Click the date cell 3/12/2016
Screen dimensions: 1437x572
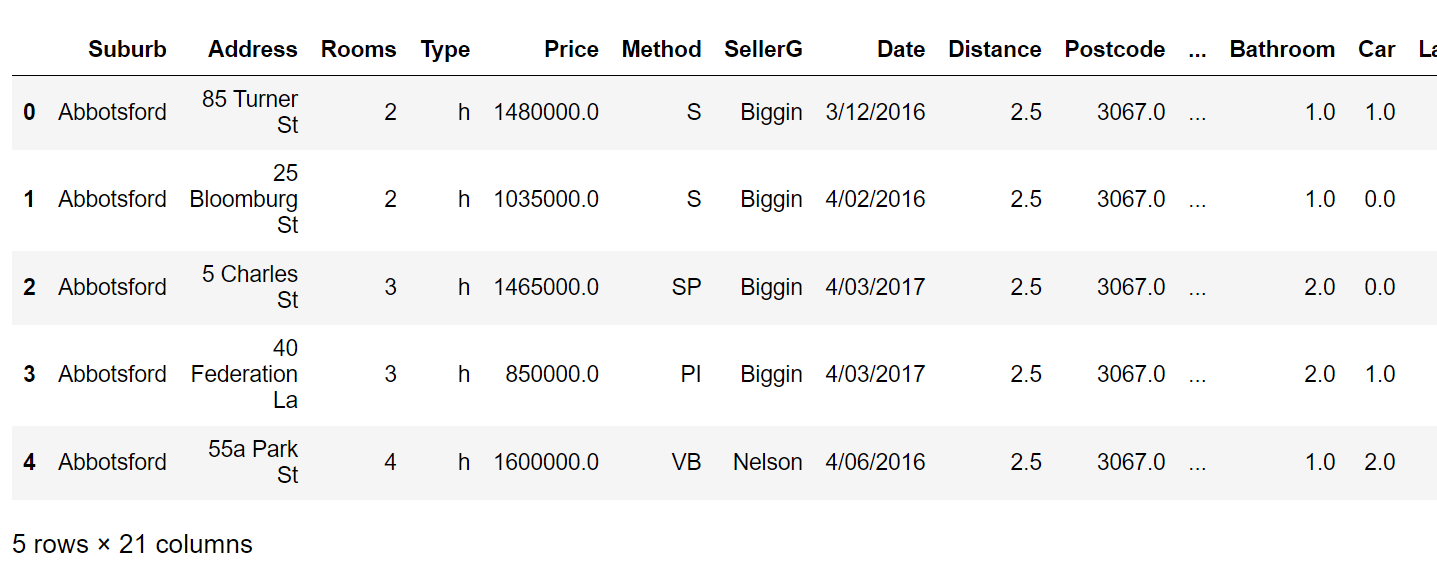click(x=875, y=112)
